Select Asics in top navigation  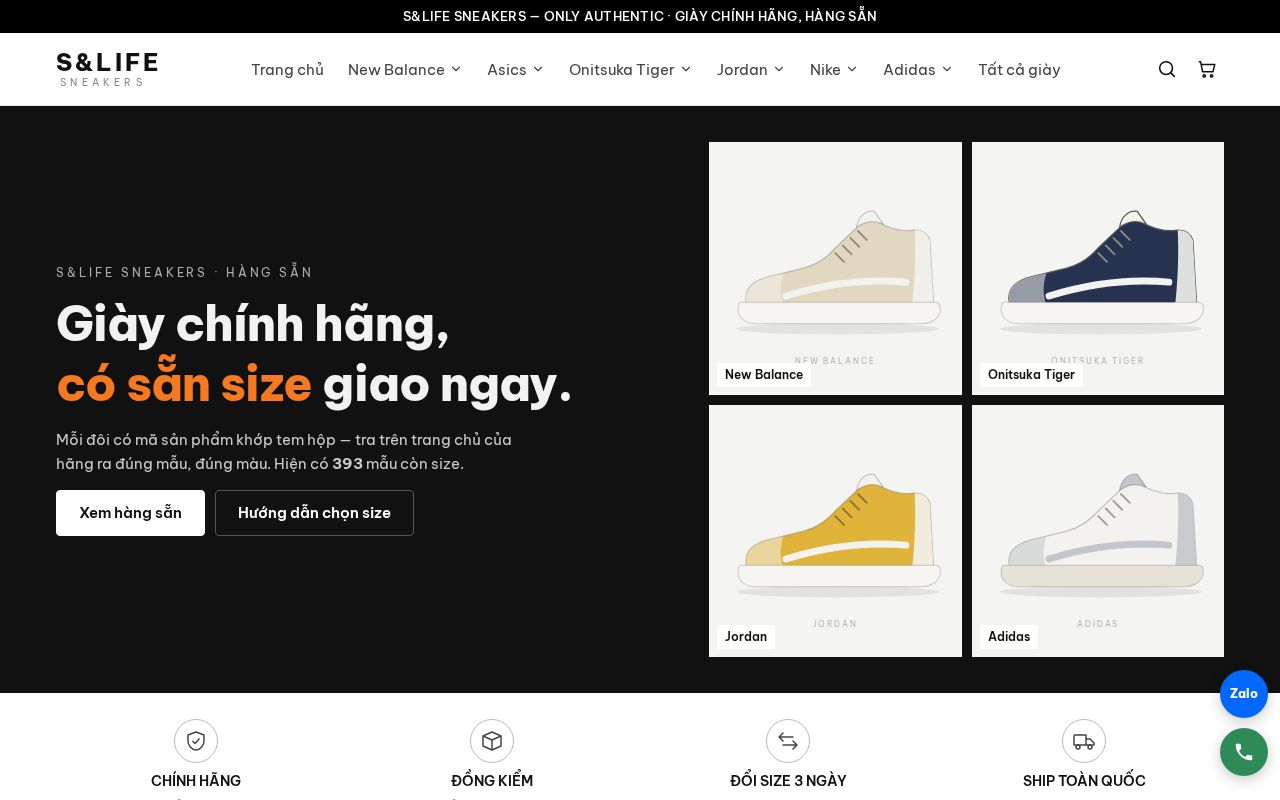click(x=507, y=69)
